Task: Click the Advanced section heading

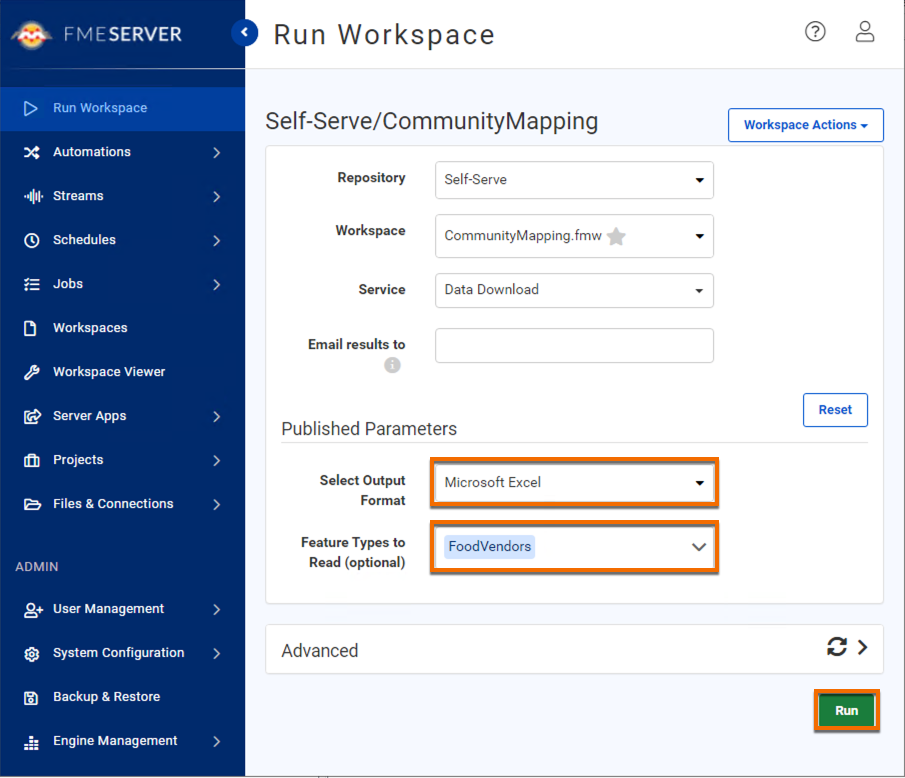Action: tap(320, 650)
